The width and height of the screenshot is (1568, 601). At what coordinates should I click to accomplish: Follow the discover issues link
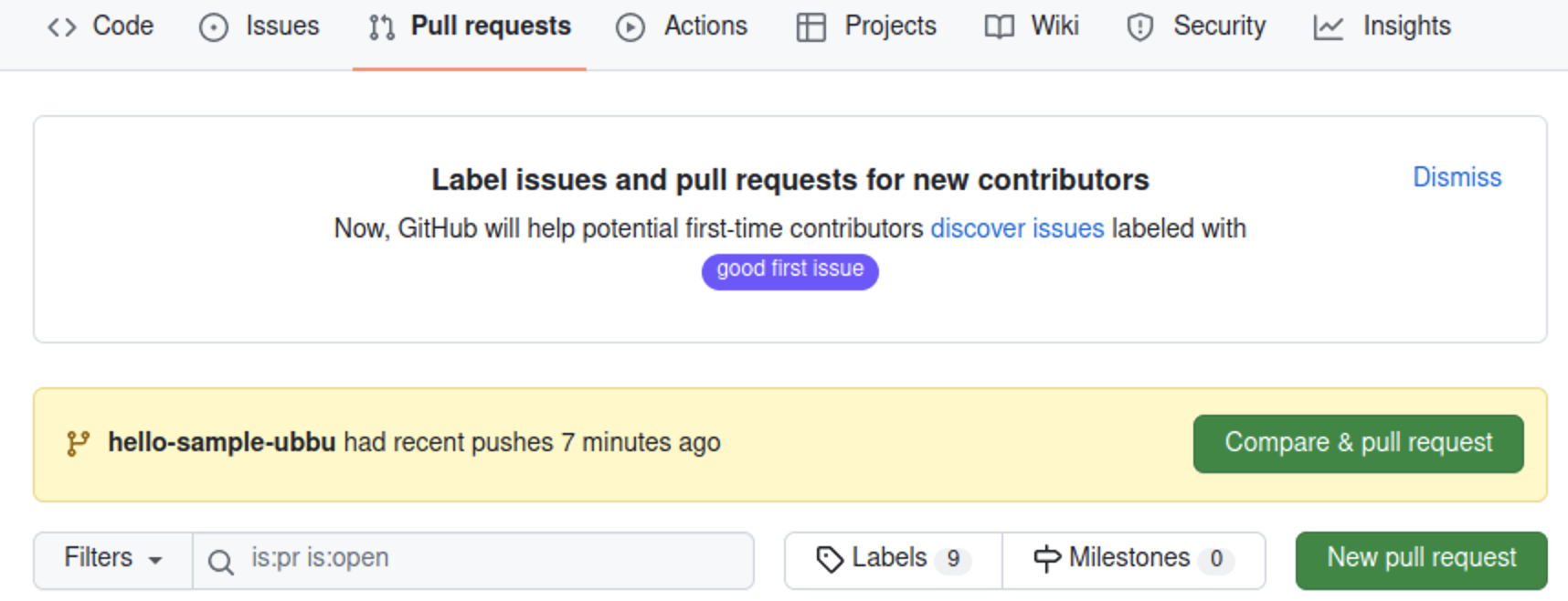(1017, 228)
